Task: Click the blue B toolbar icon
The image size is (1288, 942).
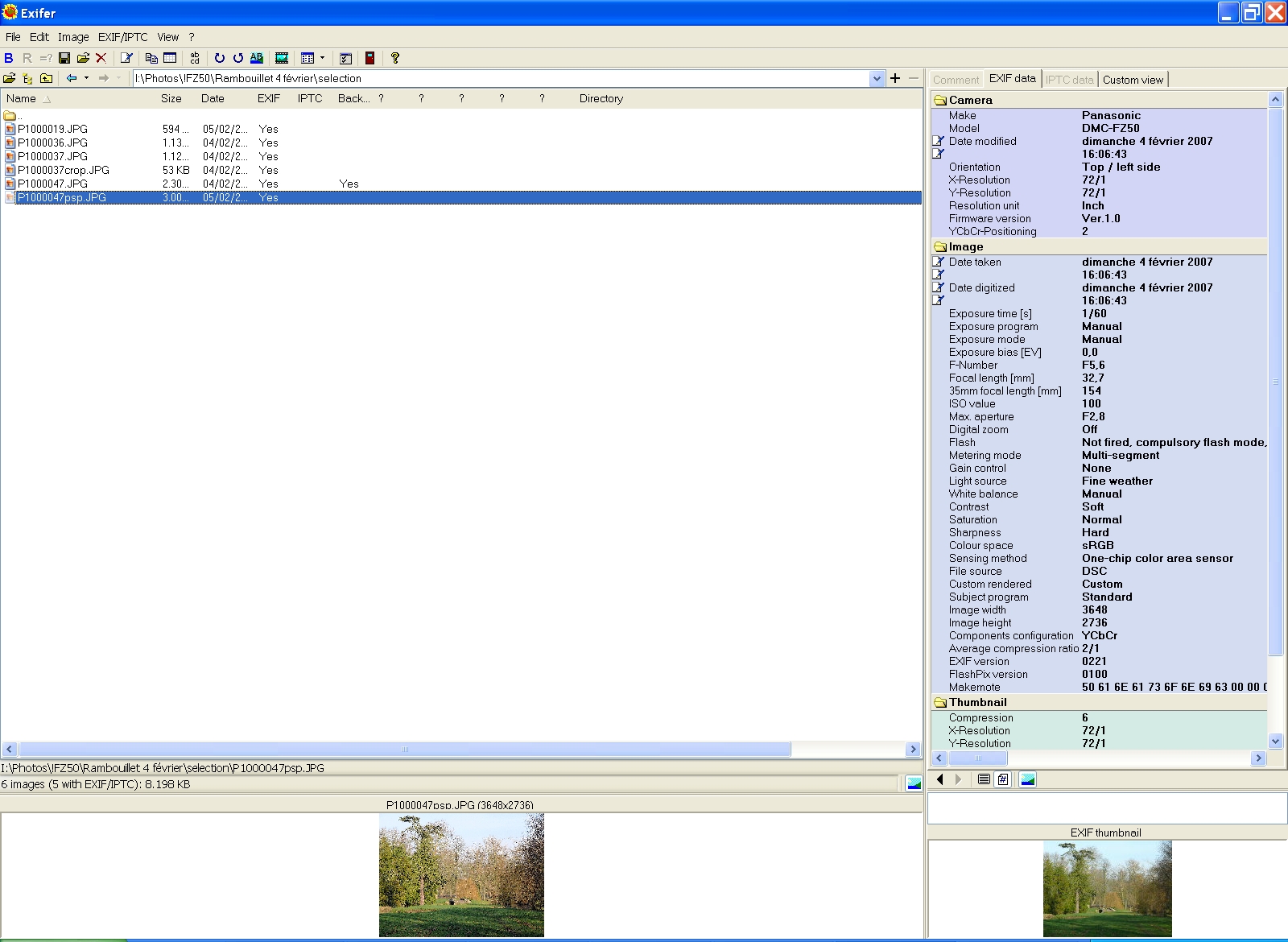Action: (9, 58)
